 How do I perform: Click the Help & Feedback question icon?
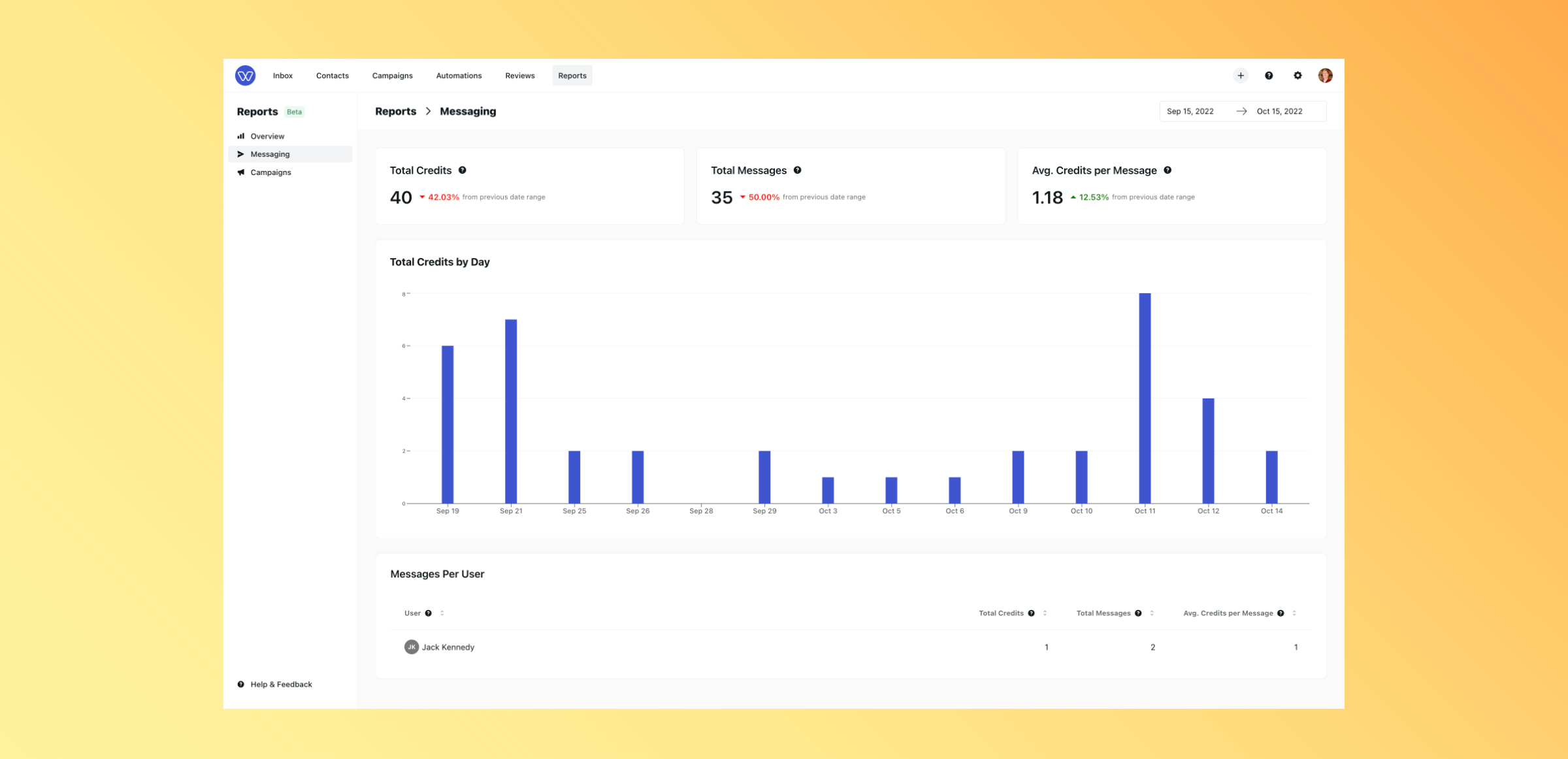[x=240, y=684]
